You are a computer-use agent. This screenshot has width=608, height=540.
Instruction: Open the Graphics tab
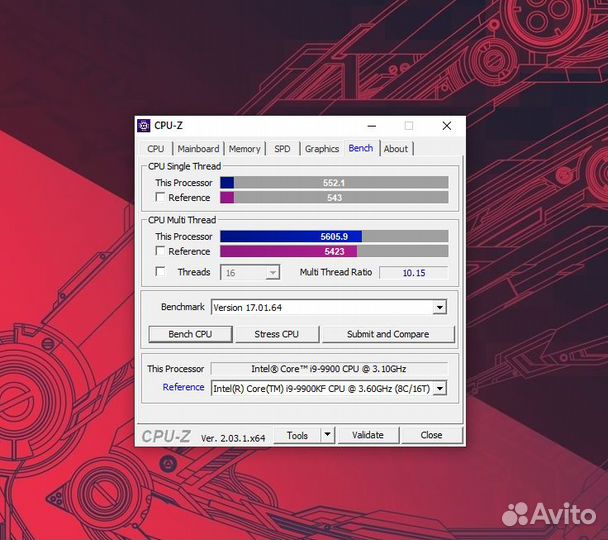pos(322,149)
